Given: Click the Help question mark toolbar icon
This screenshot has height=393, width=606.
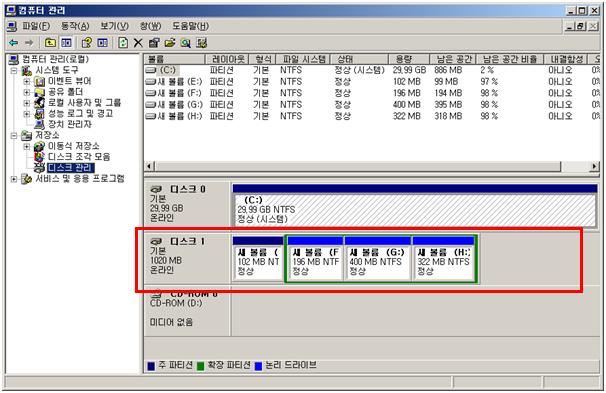Looking at the screenshot, I should click(x=87, y=43).
